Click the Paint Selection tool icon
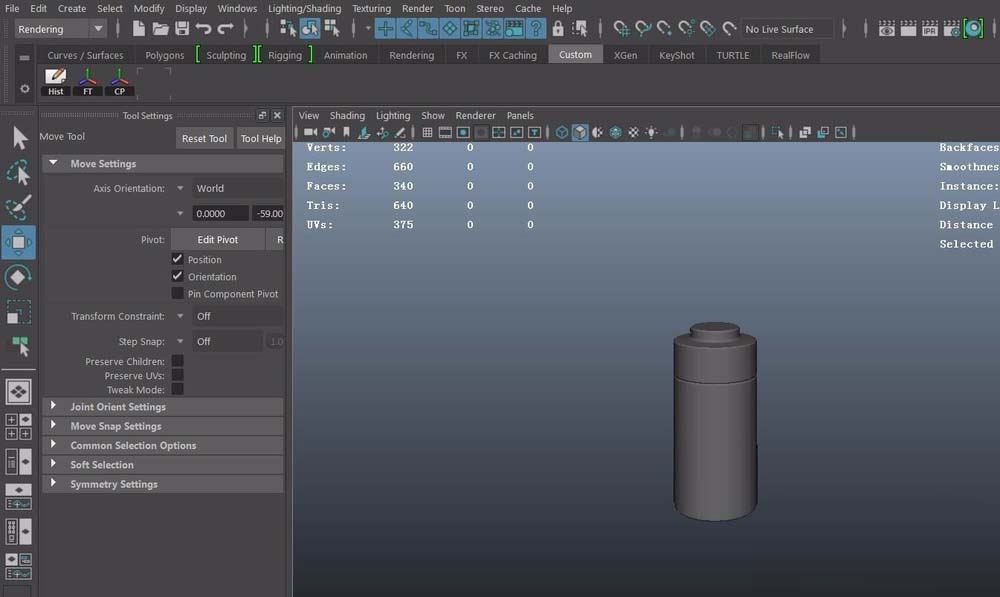This screenshot has width=1000, height=597. [x=18, y=207]
